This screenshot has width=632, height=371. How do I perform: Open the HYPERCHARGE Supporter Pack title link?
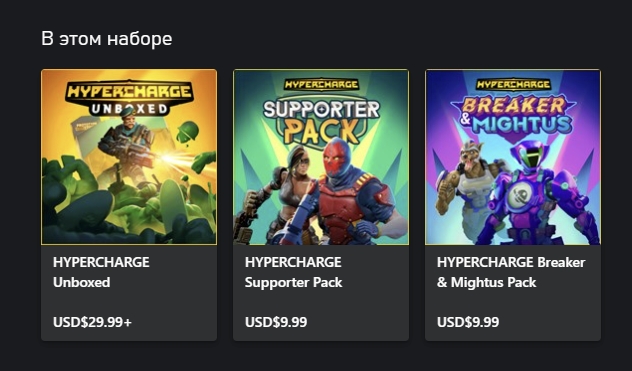point(293,272)
